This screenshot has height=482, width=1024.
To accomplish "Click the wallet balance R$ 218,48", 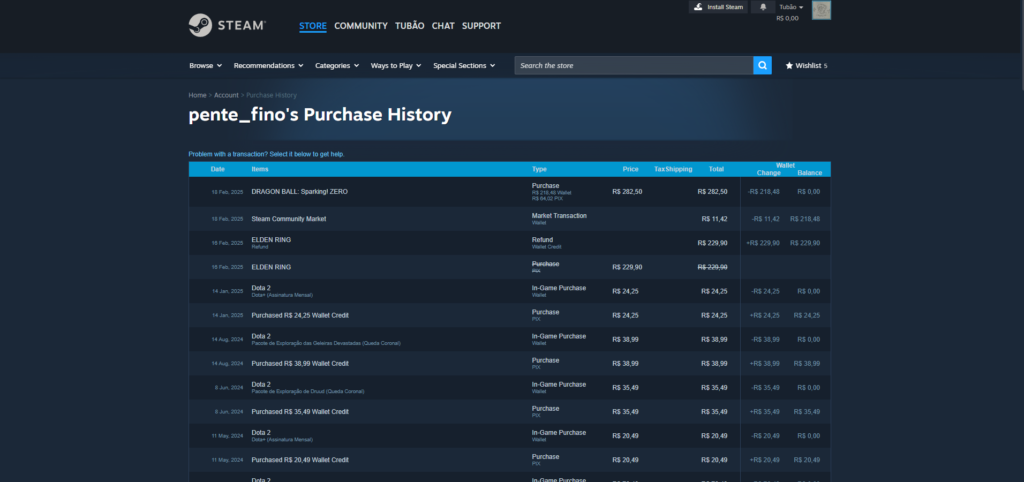I will (x=805, y=219).
